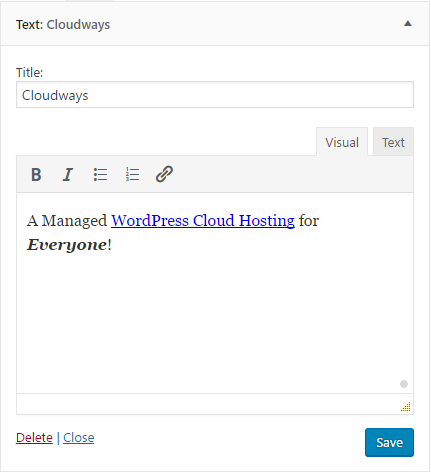Place the cursor in the bold italic word Everyone
This screenshot has width=431, height=472.
point(67,245)
